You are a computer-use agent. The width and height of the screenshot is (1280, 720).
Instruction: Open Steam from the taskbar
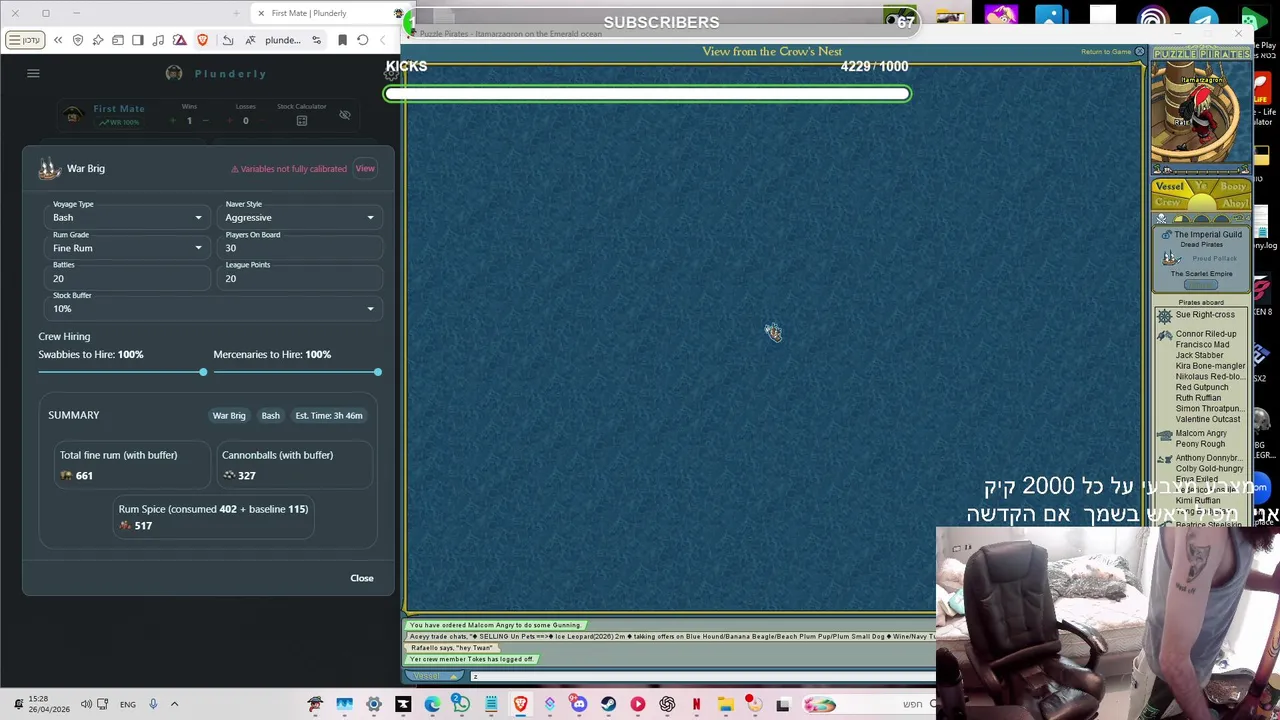click(608, 705)
